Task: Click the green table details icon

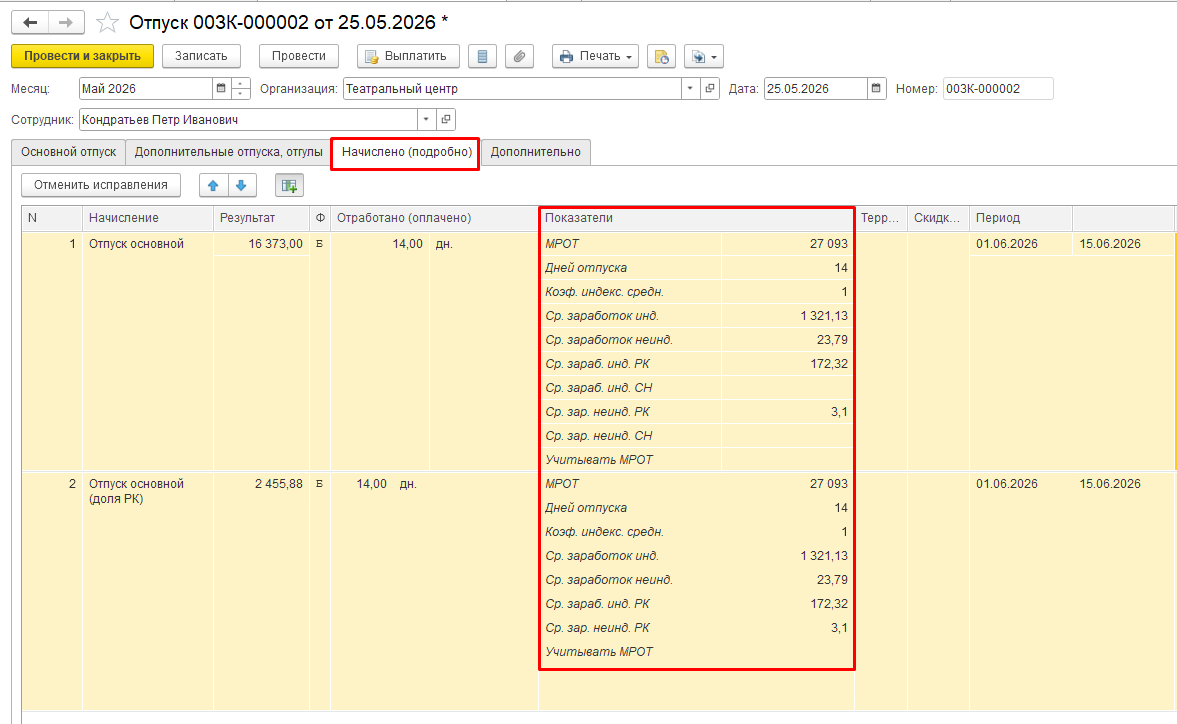Action: (x=289, y=185)
